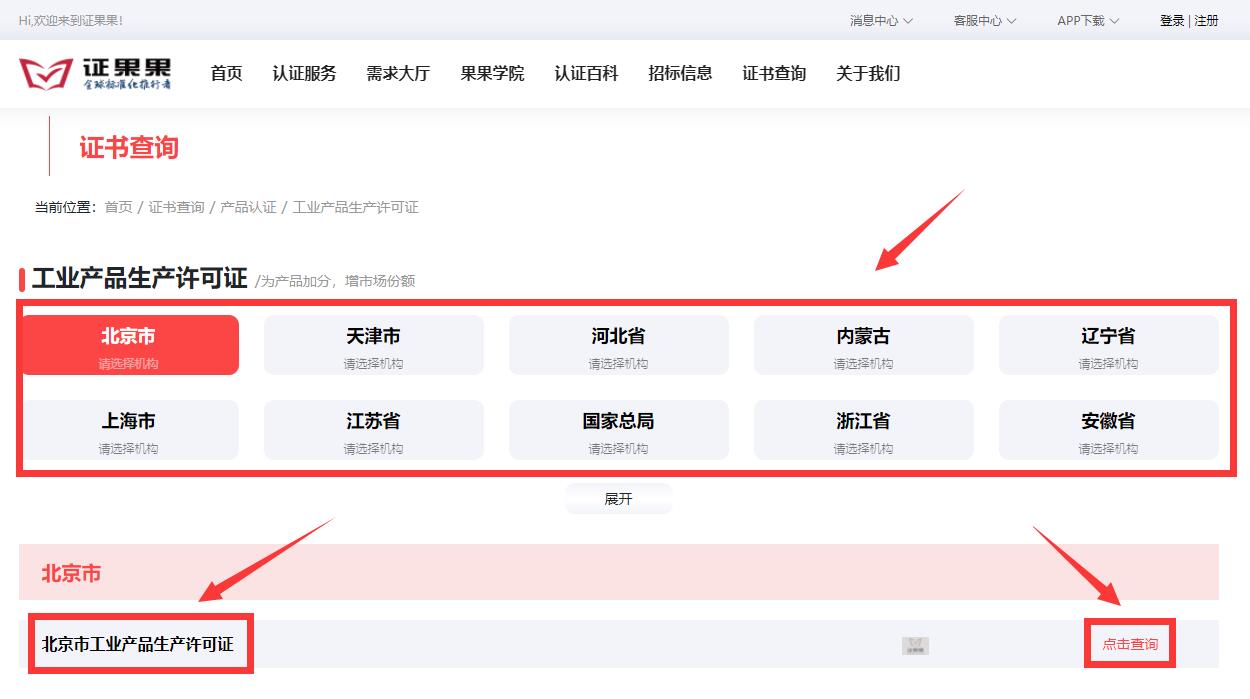
Task: Expand more provinces with the 展开 button
Action: [x=618, y=497]
